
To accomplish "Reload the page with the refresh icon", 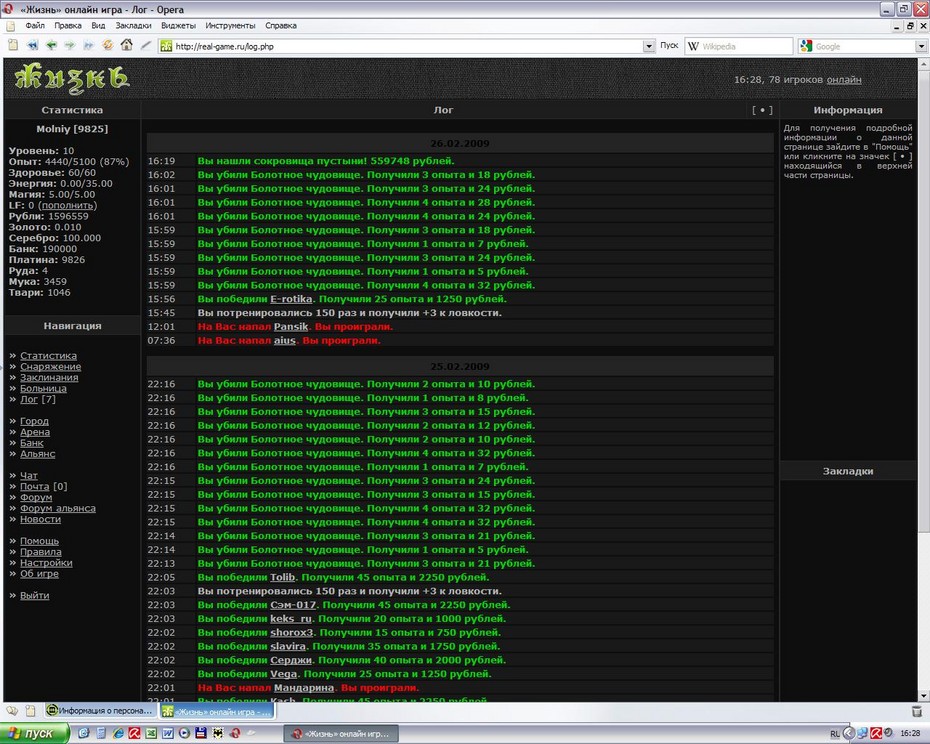I will (x=107, y=45).
